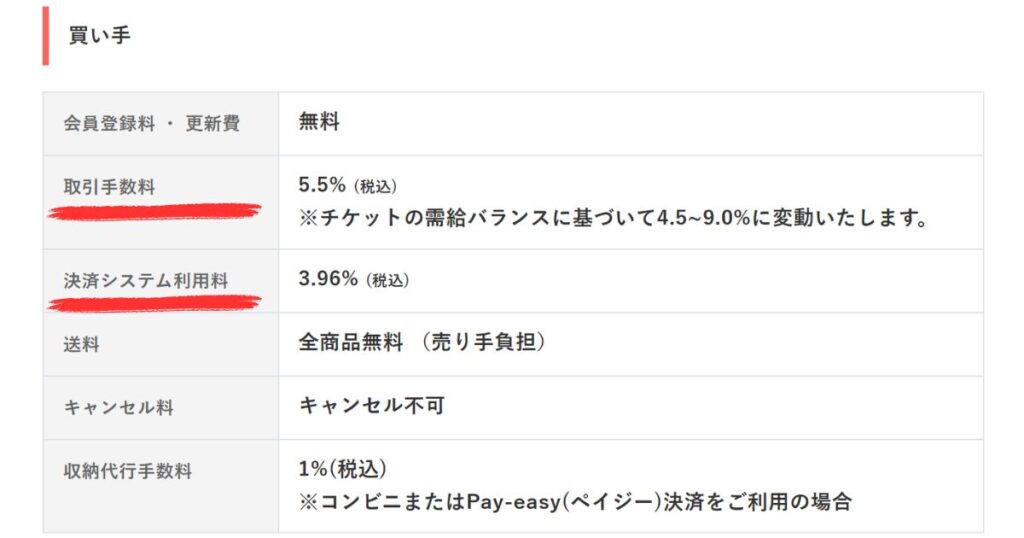Screen dimensions: 1024x538
Task: Click the 無料 membership fee value
Action: (x=319, y=122)
